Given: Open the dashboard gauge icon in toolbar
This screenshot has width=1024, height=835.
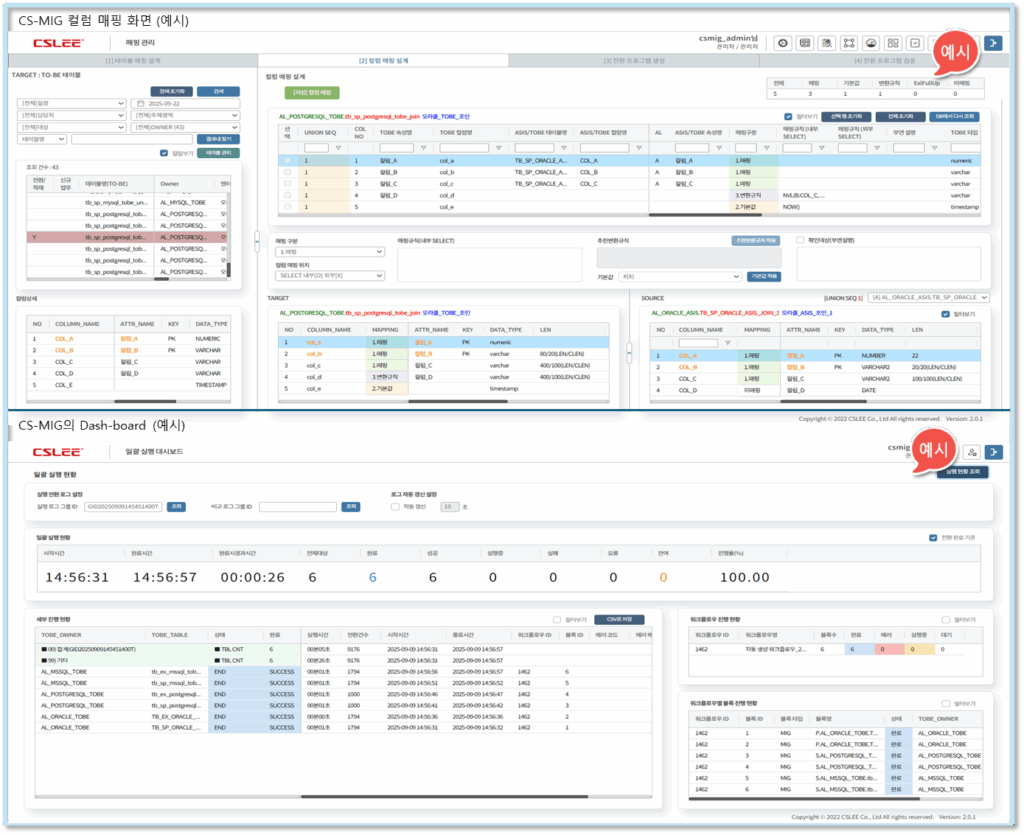Looking at the screenshot, I should [872, 43].
